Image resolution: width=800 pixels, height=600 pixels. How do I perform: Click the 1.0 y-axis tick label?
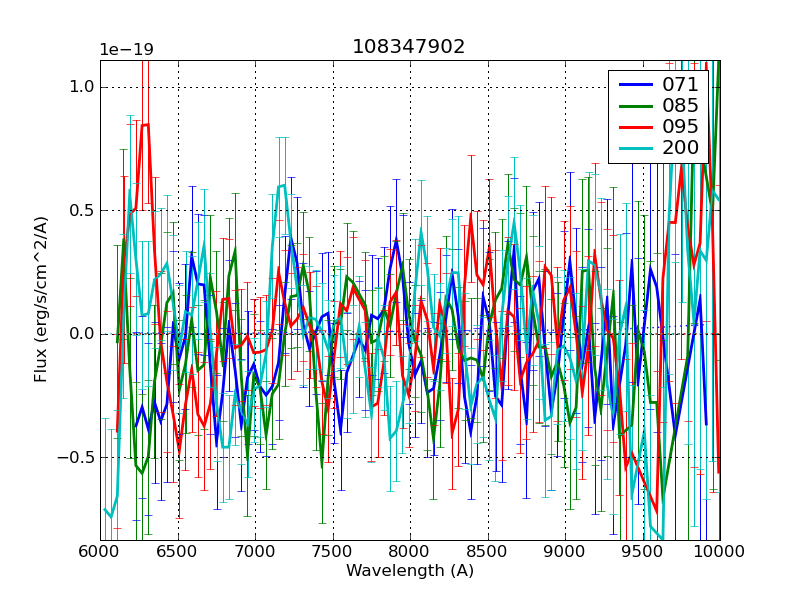pos(81,87)
